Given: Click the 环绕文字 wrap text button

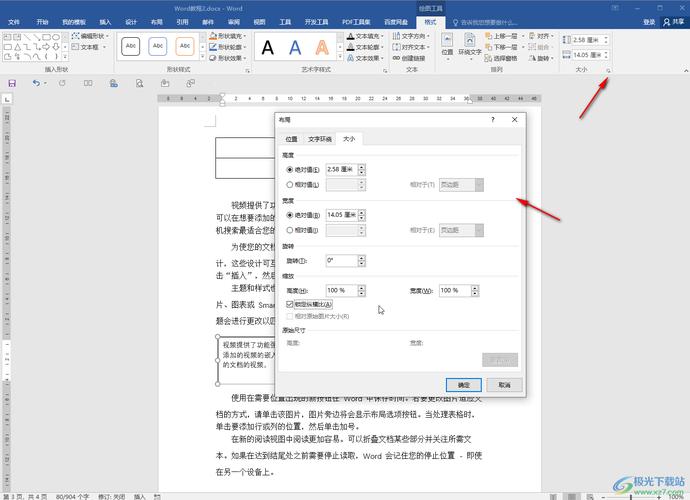Looking at the screenshot, I should click(x=470, y=46).
